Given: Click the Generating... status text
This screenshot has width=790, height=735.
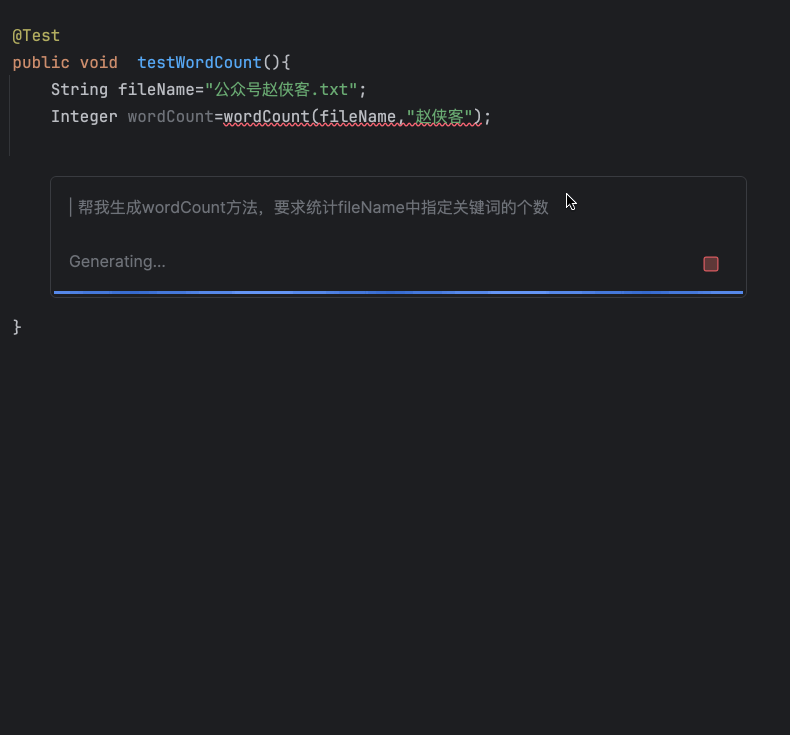Looking at the screenshot, I should coord(117,262).
